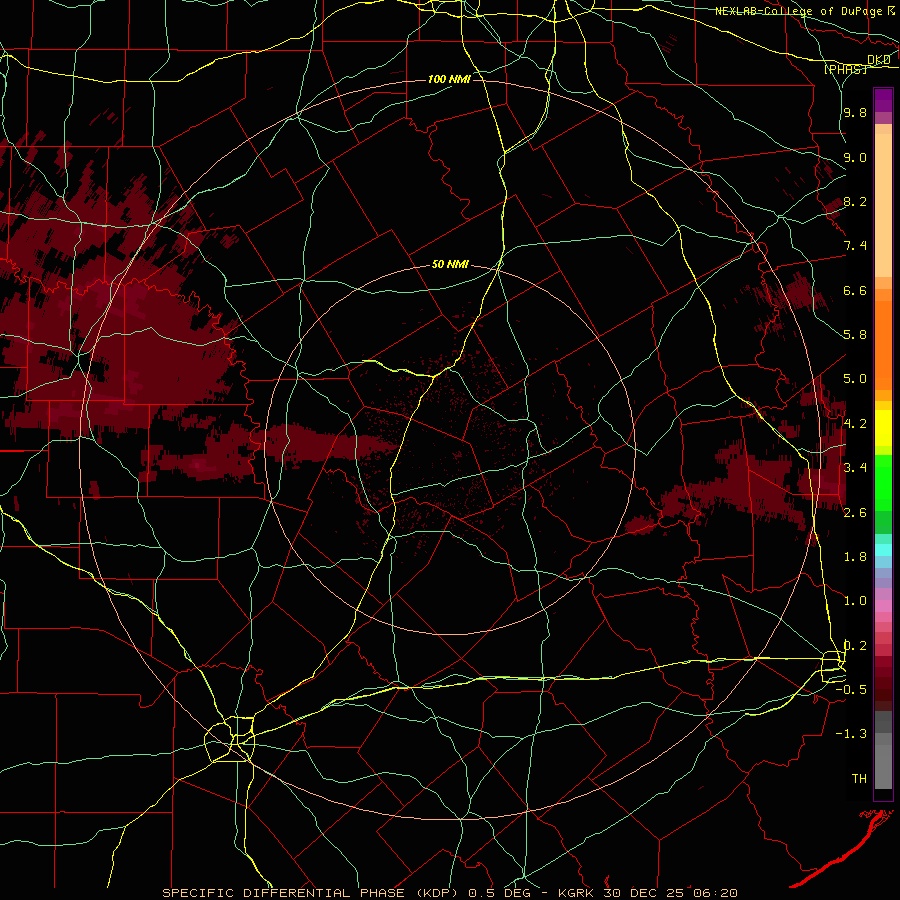The height and width of the screenshot is (900, 900).
Task: Pick the yellow band on the colorbar
Action: pyautogui.click(x=883, y=428)
